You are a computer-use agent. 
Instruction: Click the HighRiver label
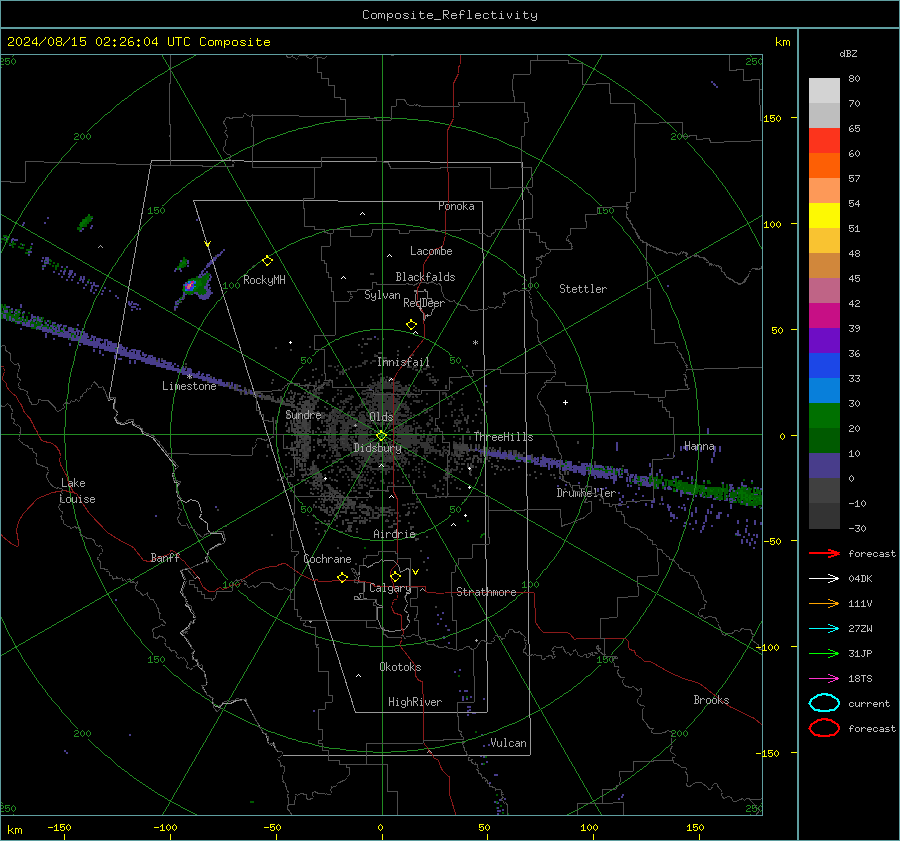click(415, 702)
